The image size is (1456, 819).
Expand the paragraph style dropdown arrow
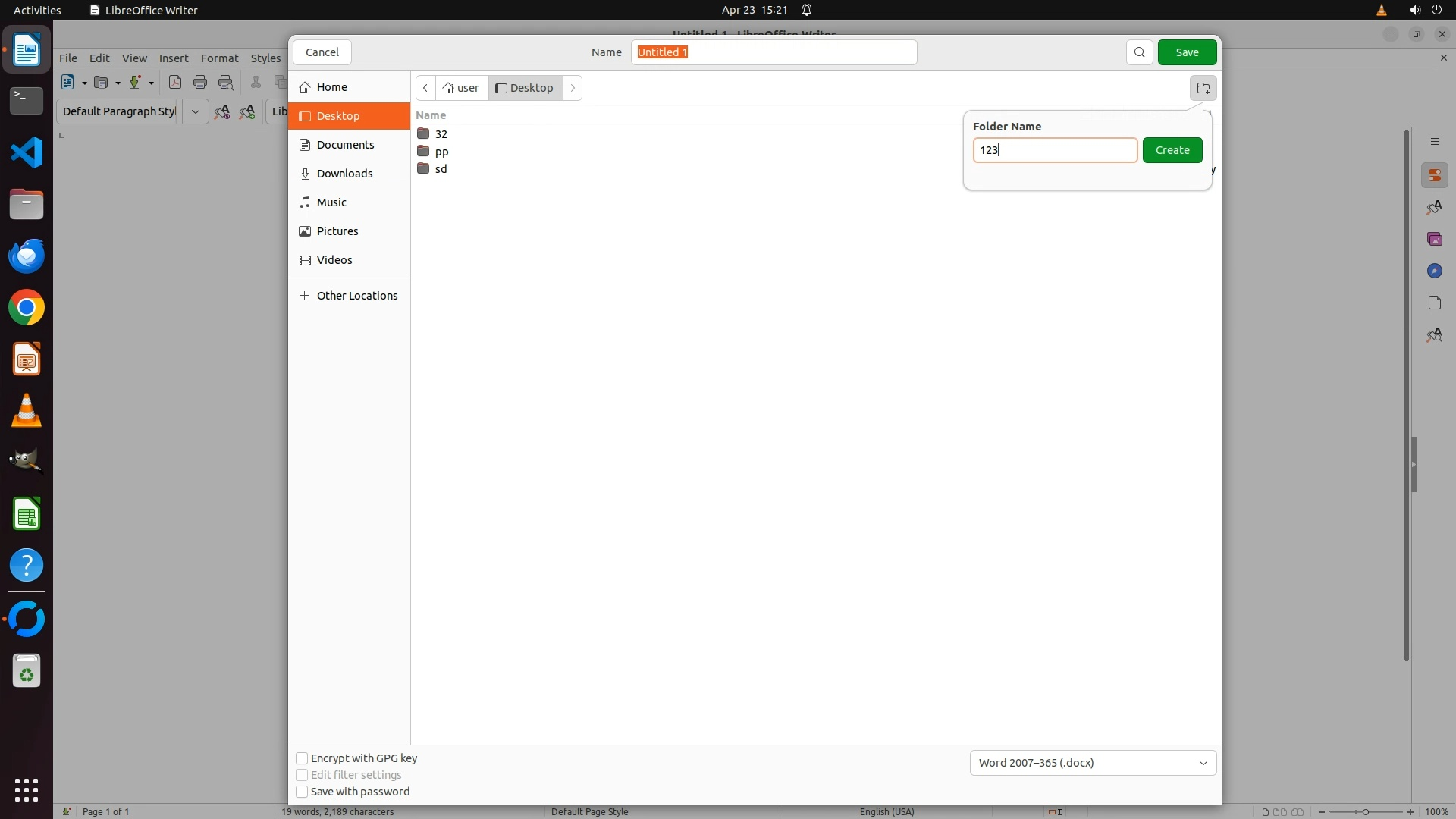coord(195,111)
